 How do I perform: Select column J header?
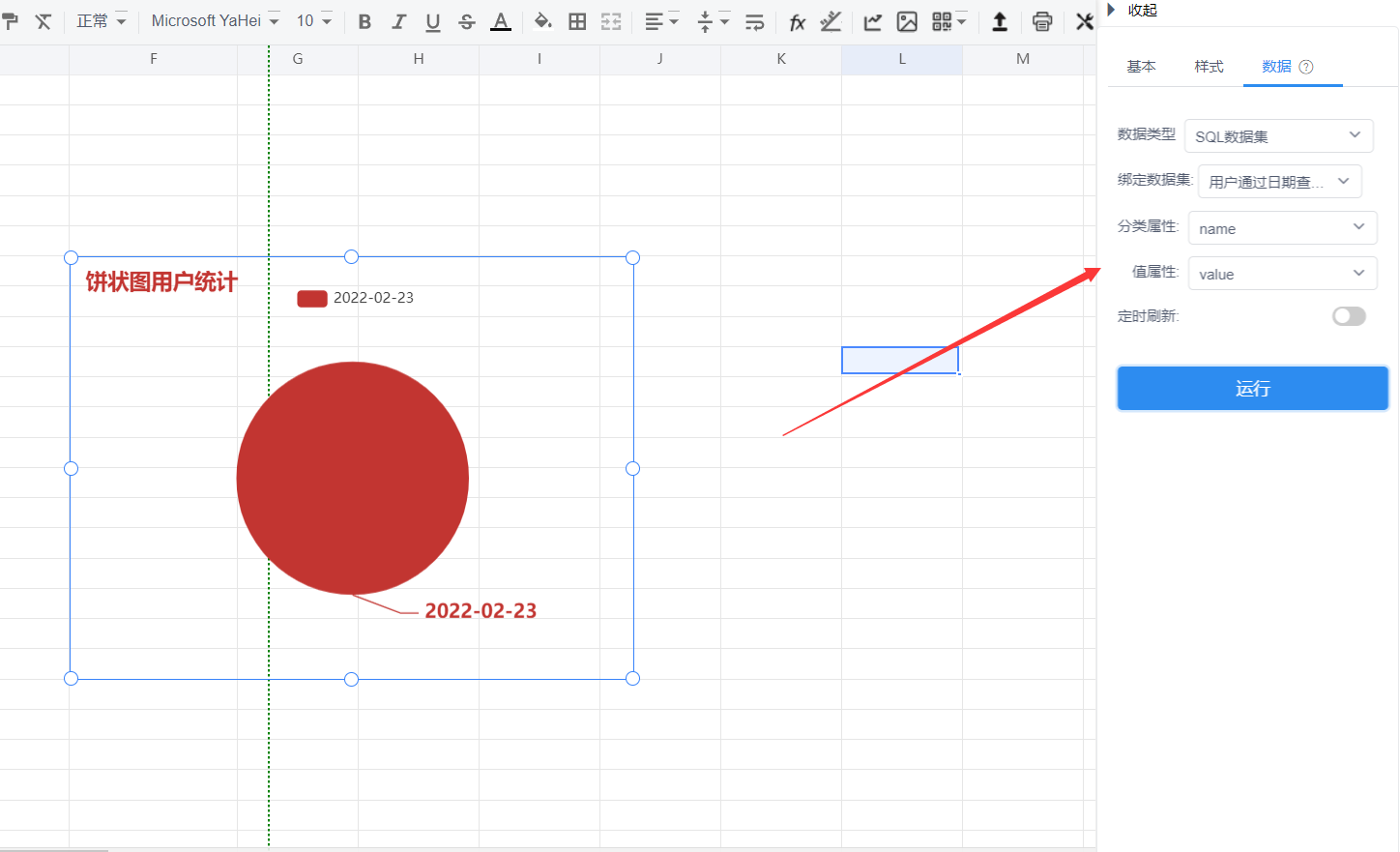tap(660, 59)
